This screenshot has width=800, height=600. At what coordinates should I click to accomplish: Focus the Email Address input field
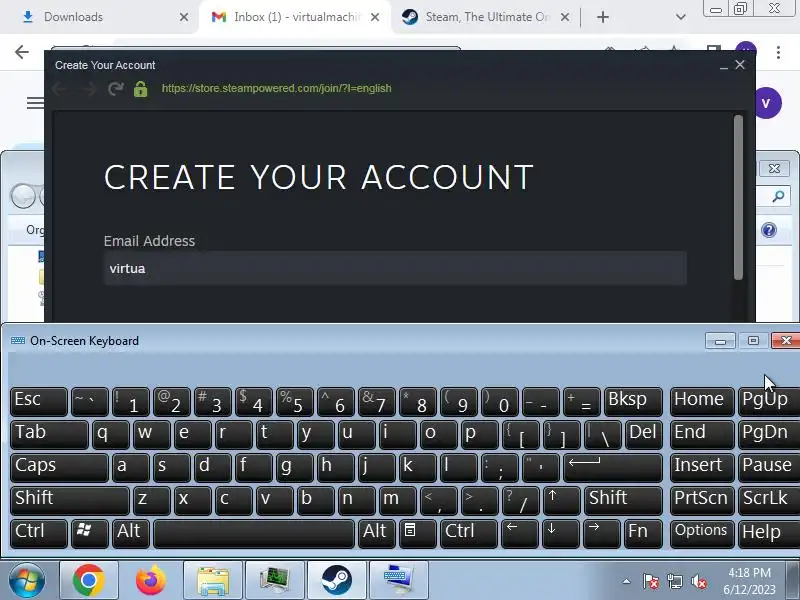[395, 268]
